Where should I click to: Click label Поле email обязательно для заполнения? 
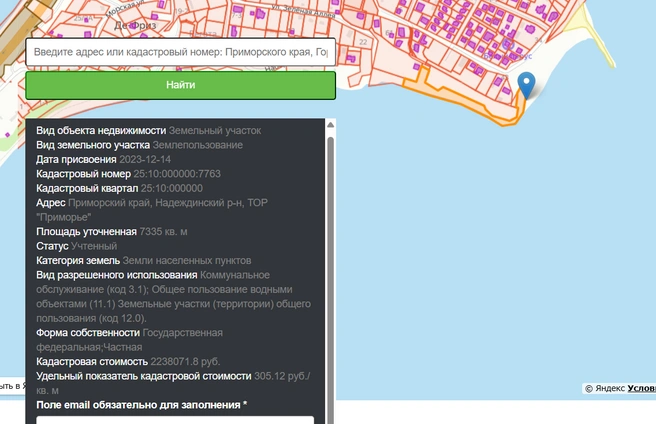pyautogui.click(x=141, y=405)
